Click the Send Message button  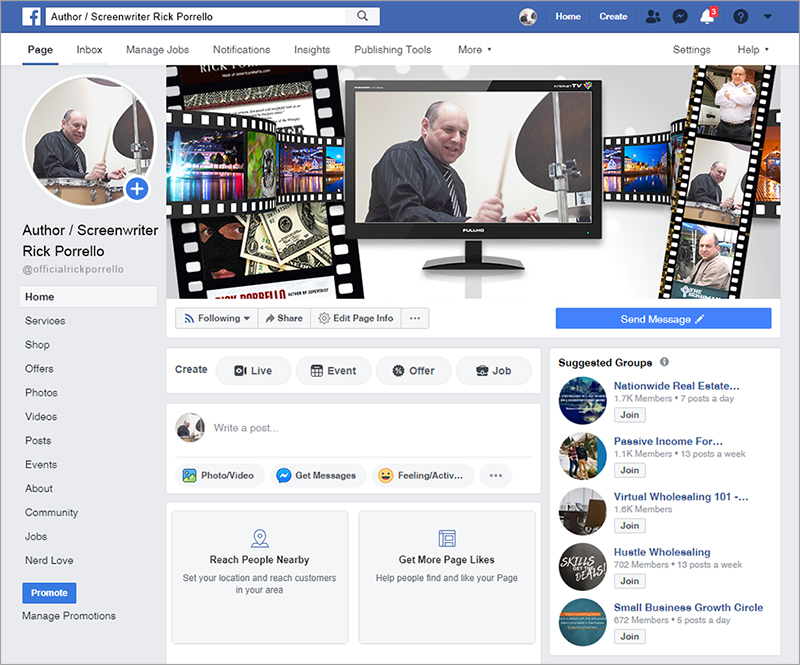tap(663, 319)
